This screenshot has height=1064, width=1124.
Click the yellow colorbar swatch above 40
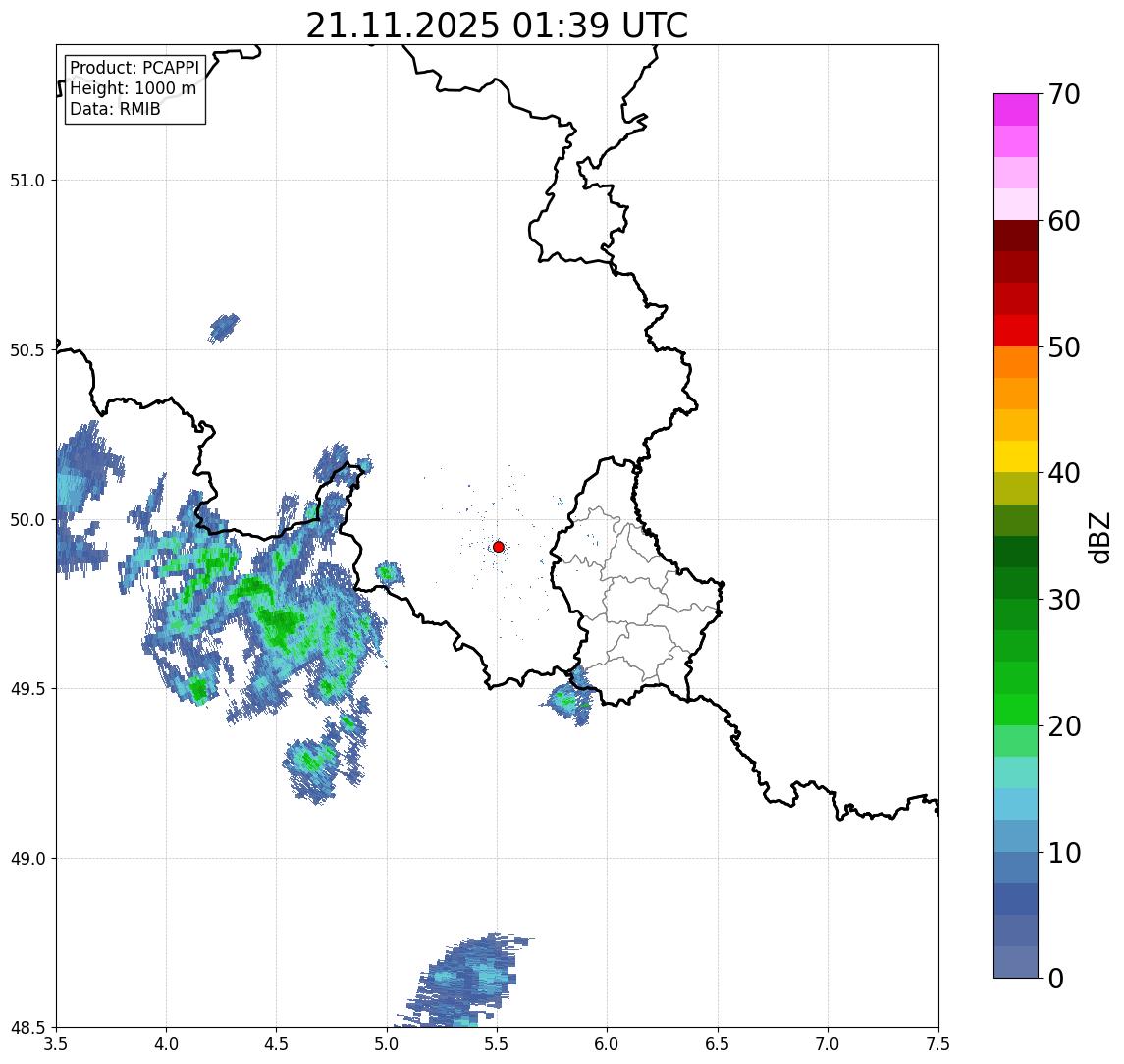[1016, 456]
